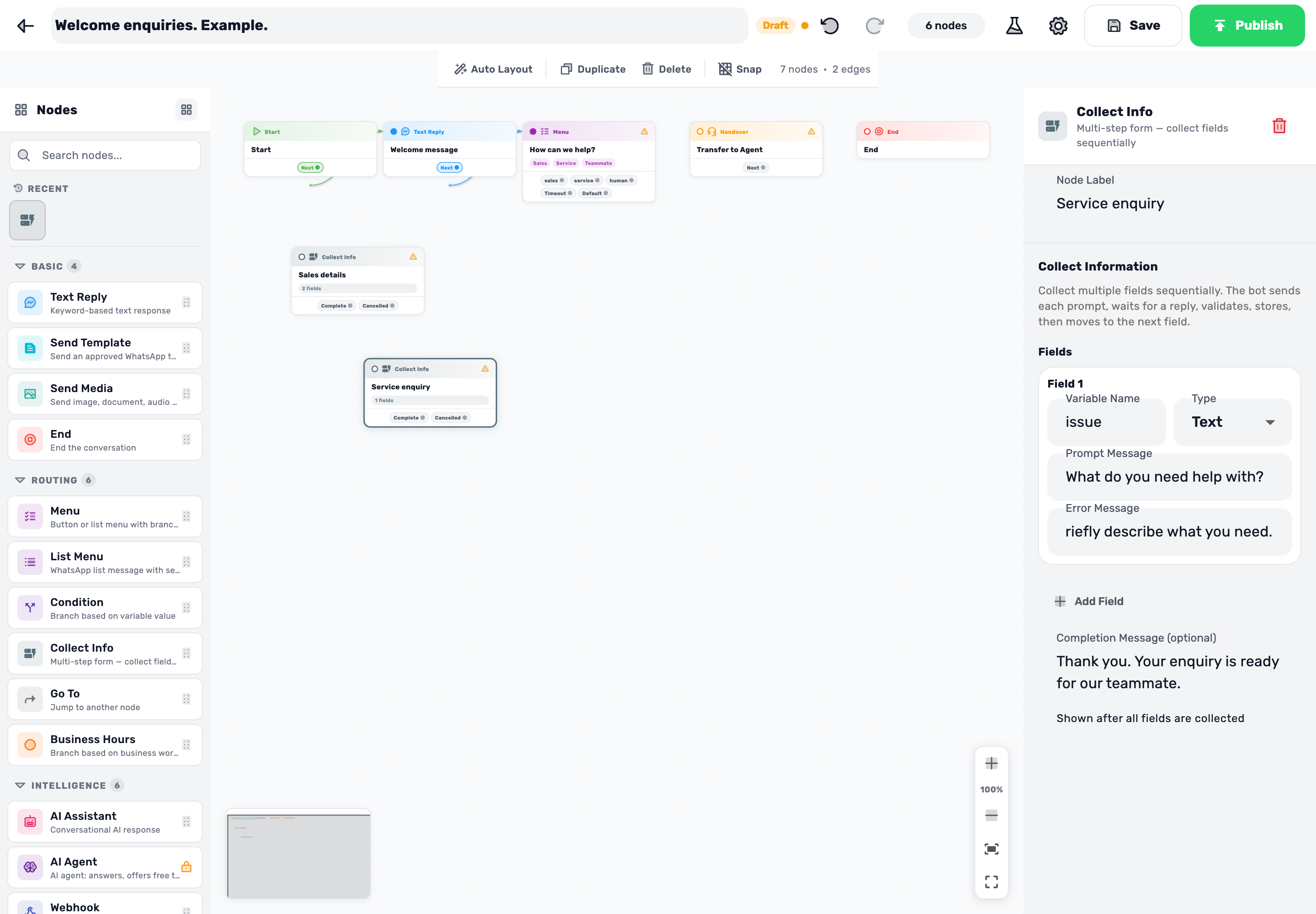The image size is (1316, 914).
Task: Click the undo icon
Action: click(x=829, y=25)
